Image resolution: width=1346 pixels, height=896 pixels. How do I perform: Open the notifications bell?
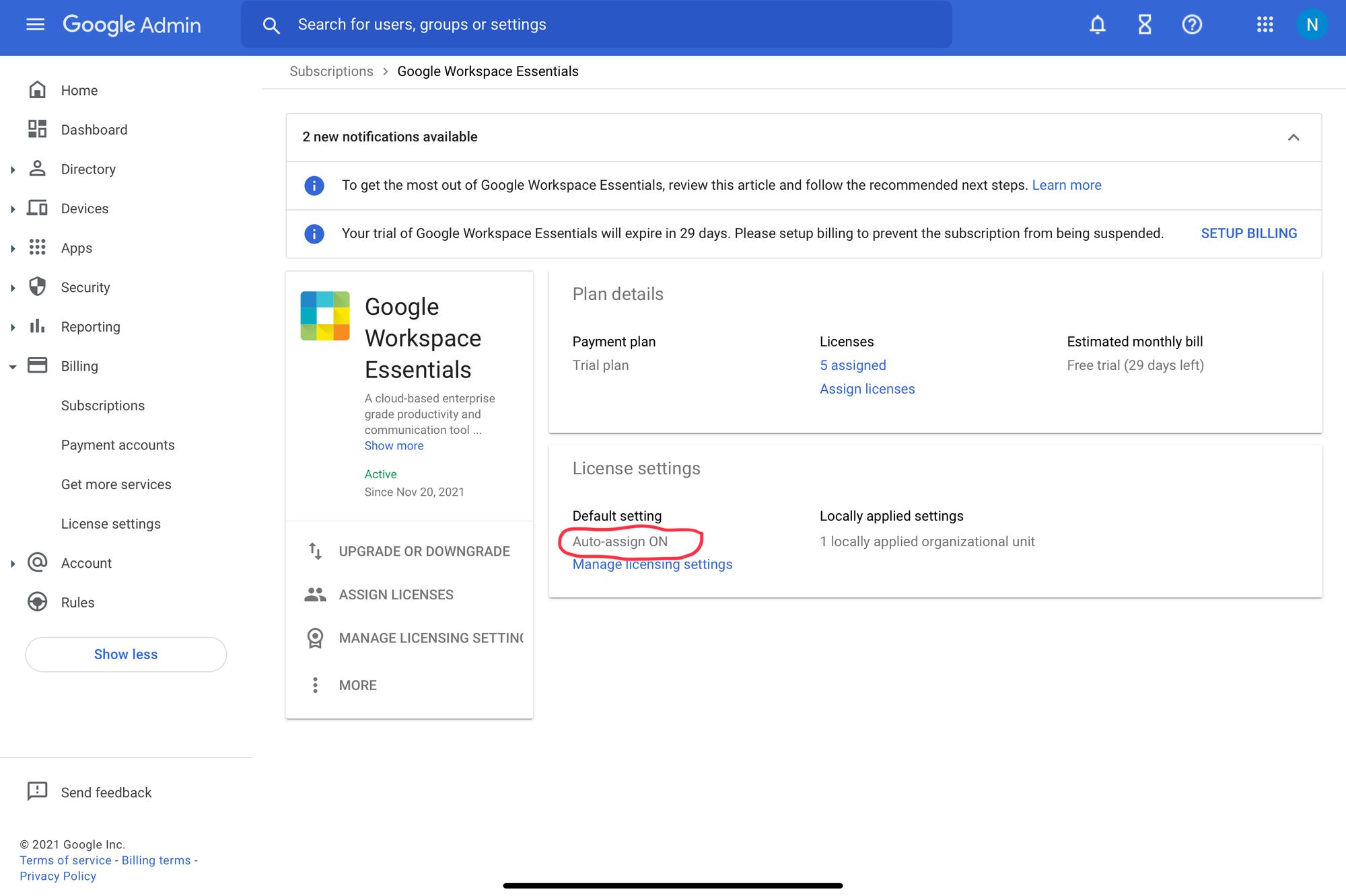coord(1098,25)
